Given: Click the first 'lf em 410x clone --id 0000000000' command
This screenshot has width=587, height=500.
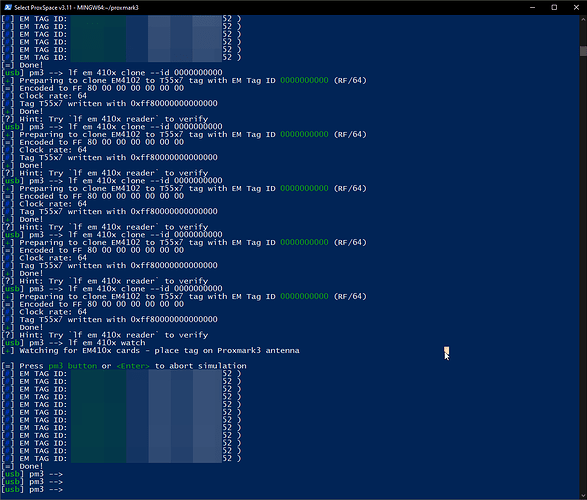Looking at the screenshot, I should (x=145, y=73).
